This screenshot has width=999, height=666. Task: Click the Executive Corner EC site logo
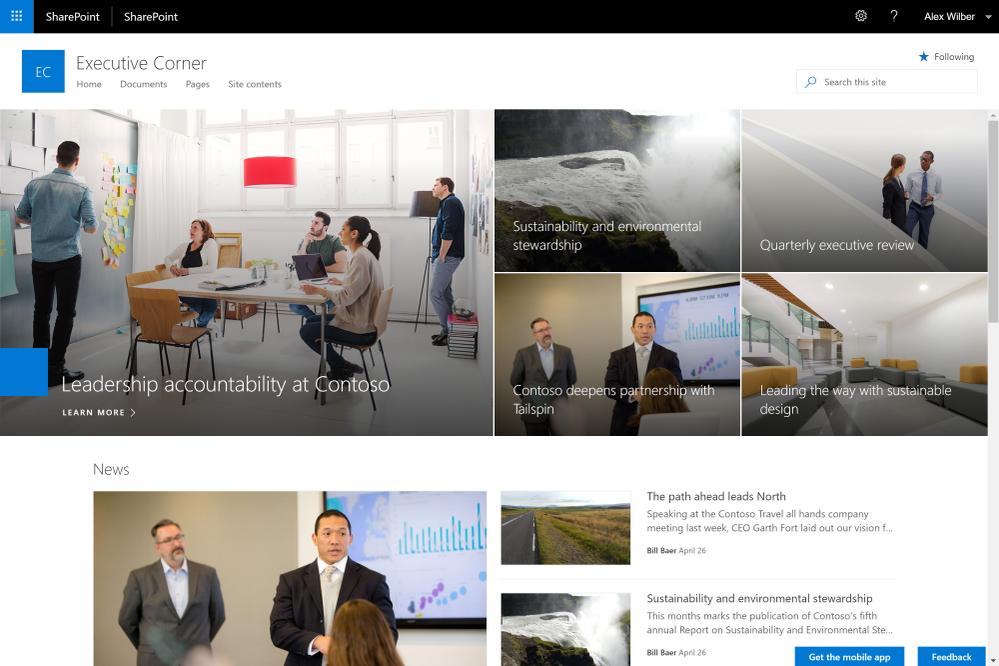[43, 71]
